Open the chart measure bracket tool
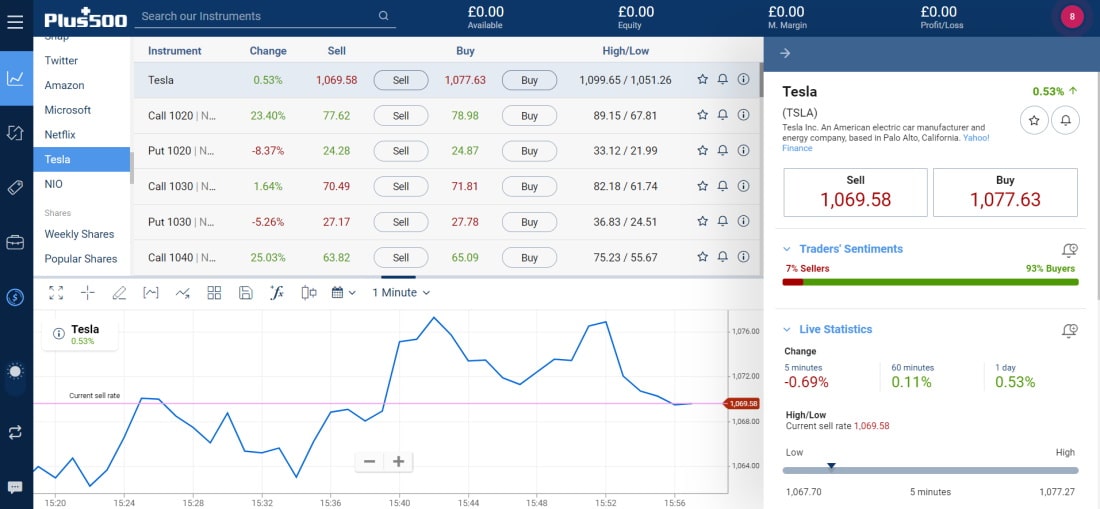This screenshot has height=509, width=1100. pyautogui.click(x=151, y=292)
